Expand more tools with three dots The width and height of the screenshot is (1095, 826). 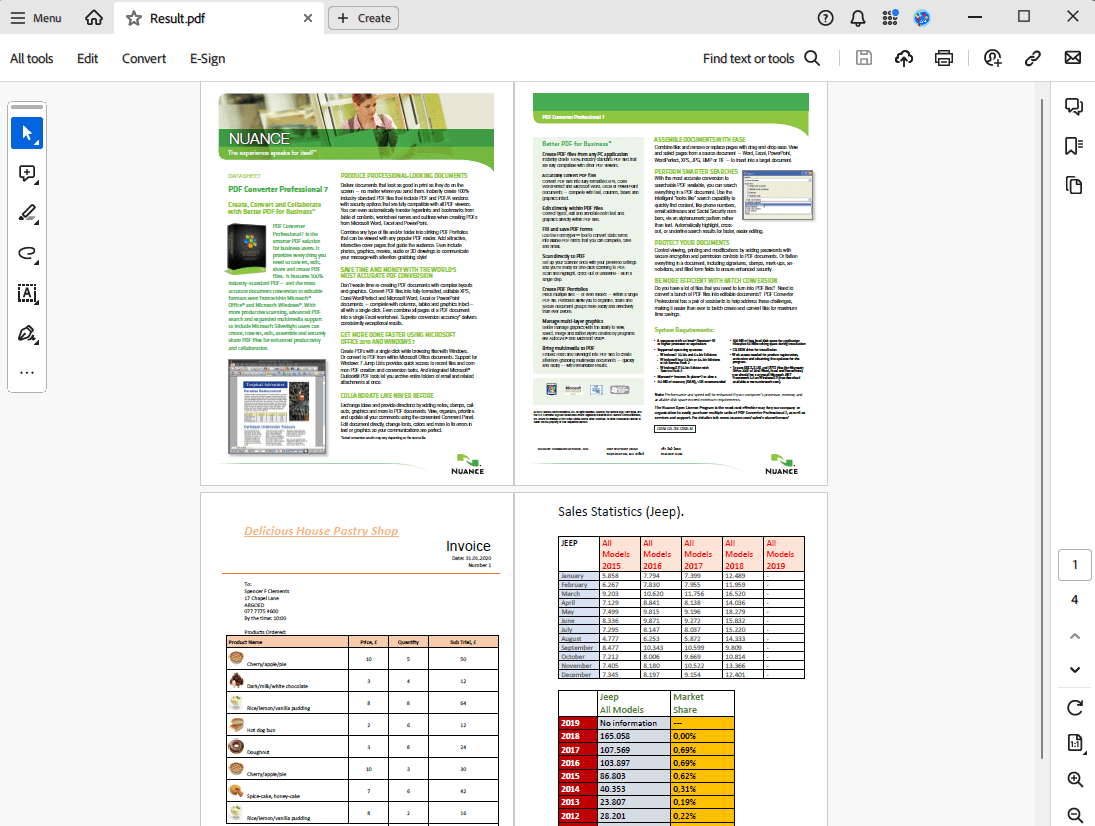(x=27, y=373)
